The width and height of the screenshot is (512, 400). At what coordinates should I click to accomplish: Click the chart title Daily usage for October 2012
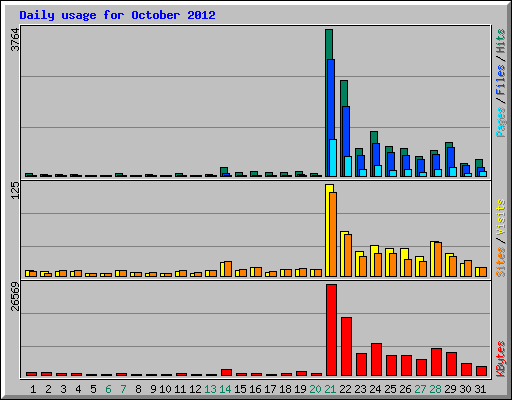pos(117,15)
